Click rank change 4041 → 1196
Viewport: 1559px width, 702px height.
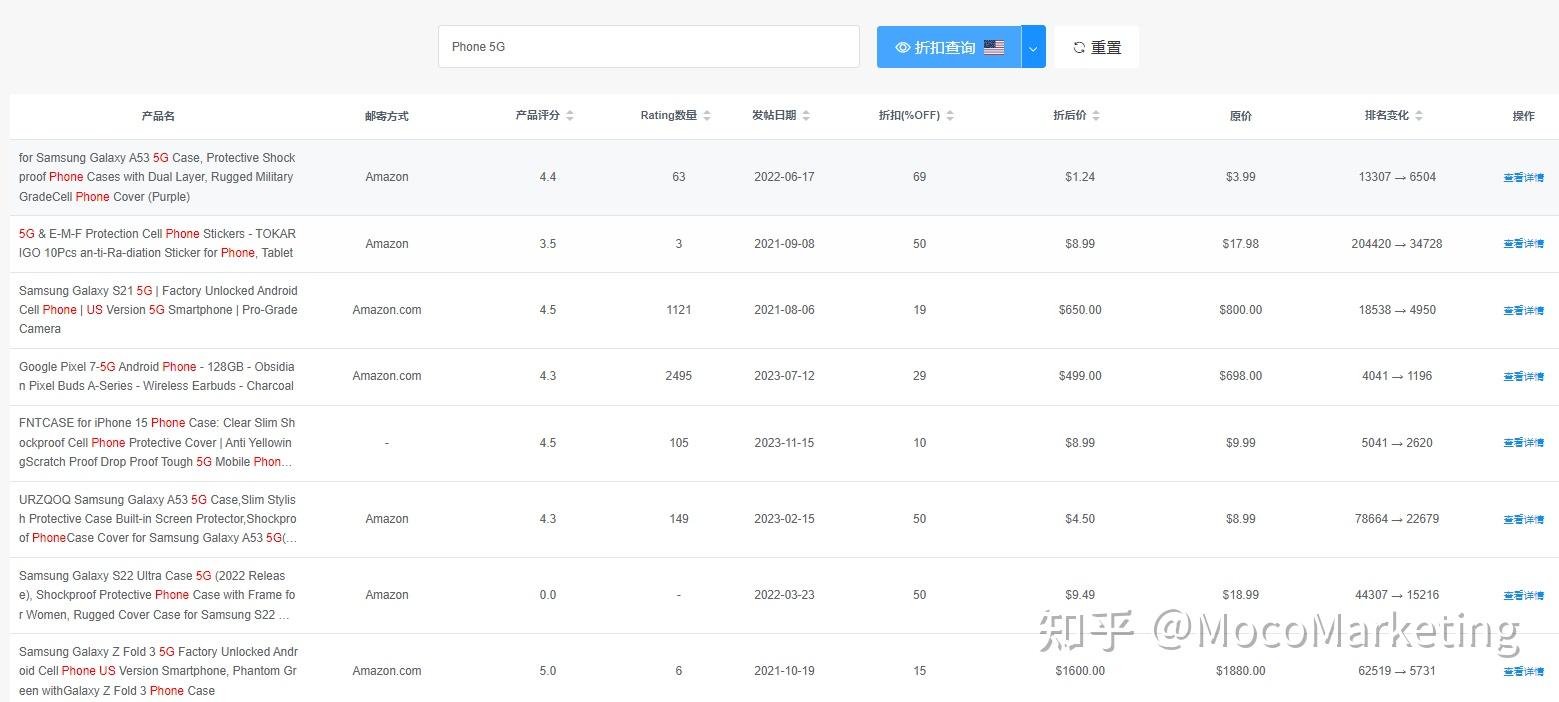(1397, 376)
